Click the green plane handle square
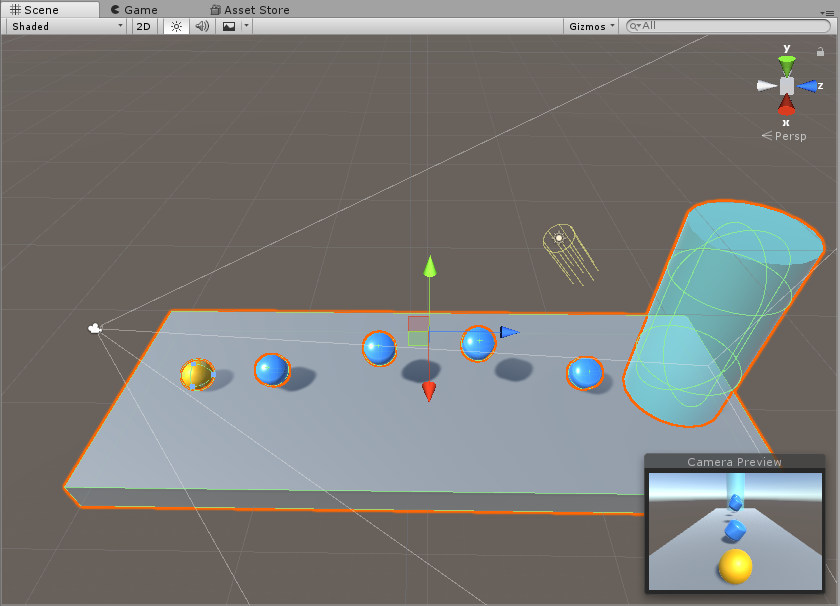 click(418, 339)
